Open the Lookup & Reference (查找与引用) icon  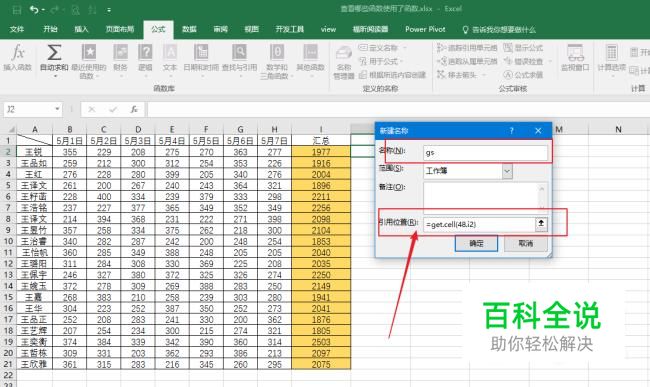tap(239, 53)
